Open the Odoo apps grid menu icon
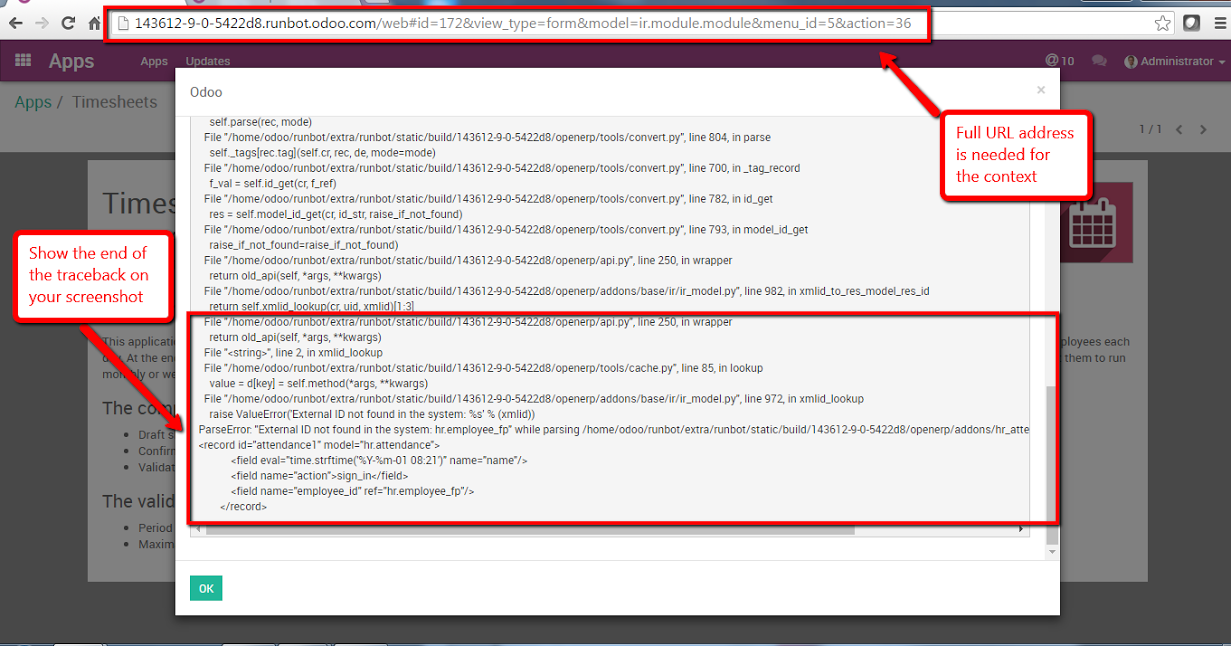This screenshot has width=1231, height=646. [x=22, y=61]
